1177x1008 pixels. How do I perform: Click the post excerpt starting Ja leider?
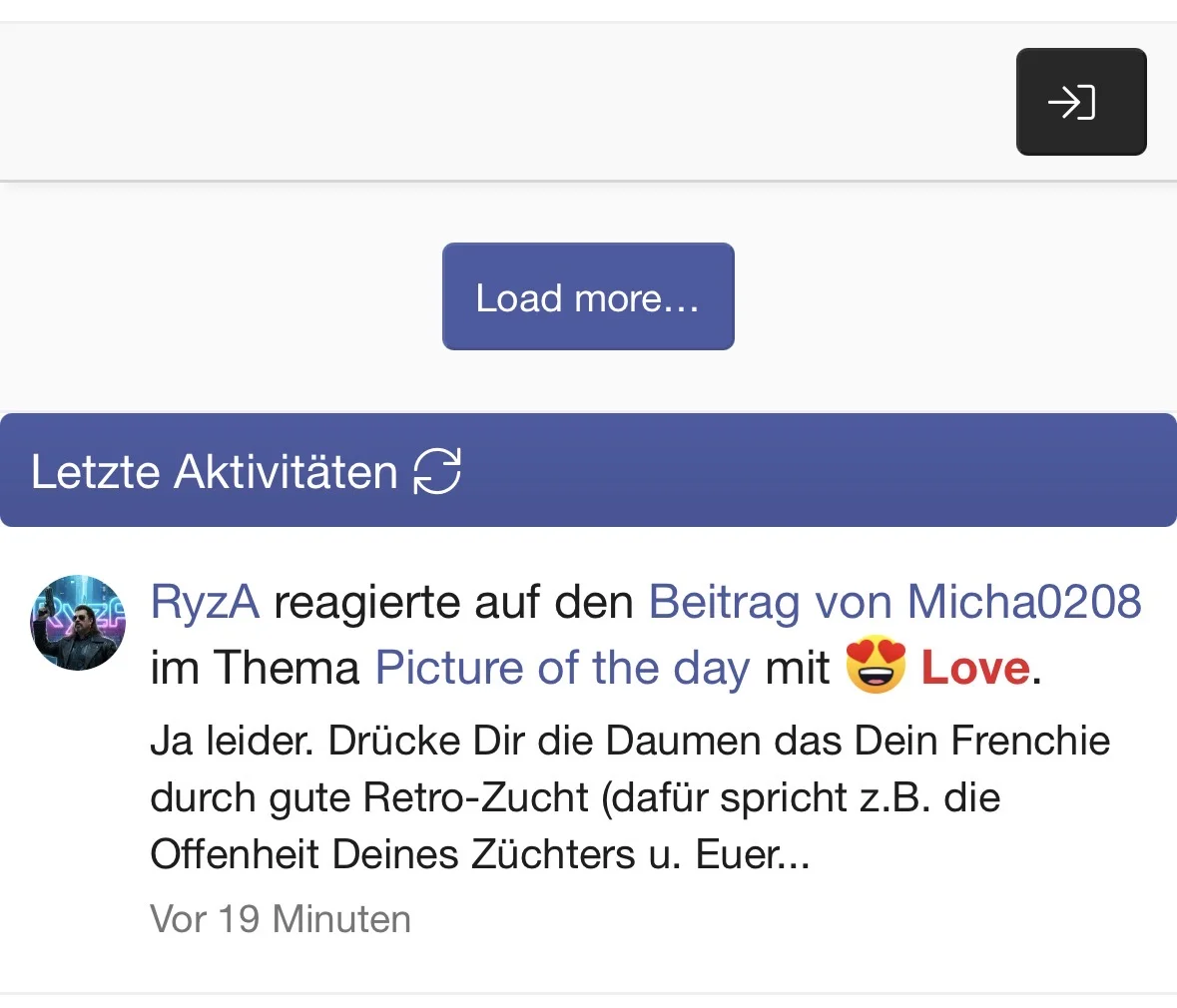click(630, 797)
